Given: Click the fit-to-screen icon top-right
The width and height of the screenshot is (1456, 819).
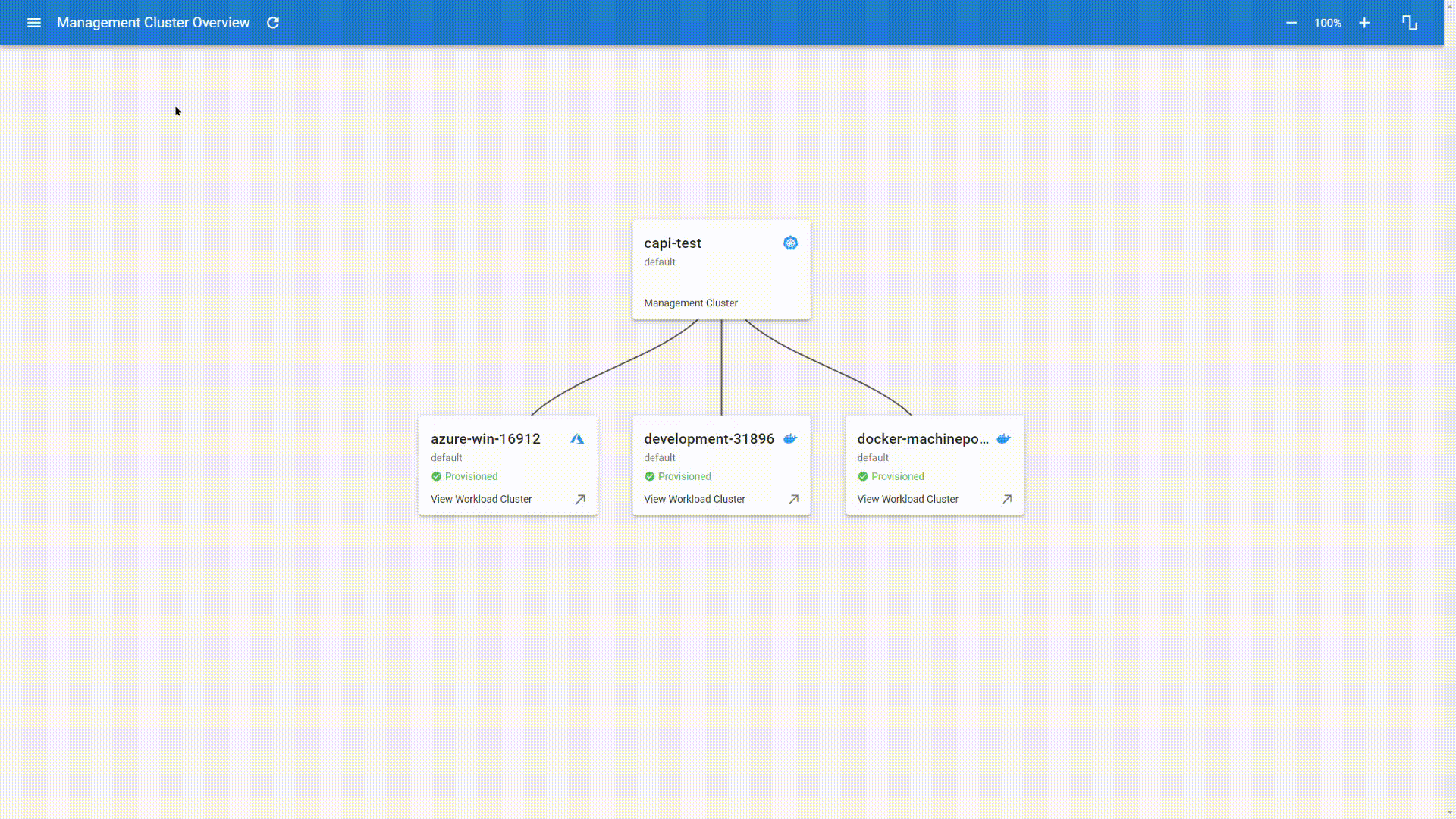Looking at the screenshot, I should click(1410, 22).
